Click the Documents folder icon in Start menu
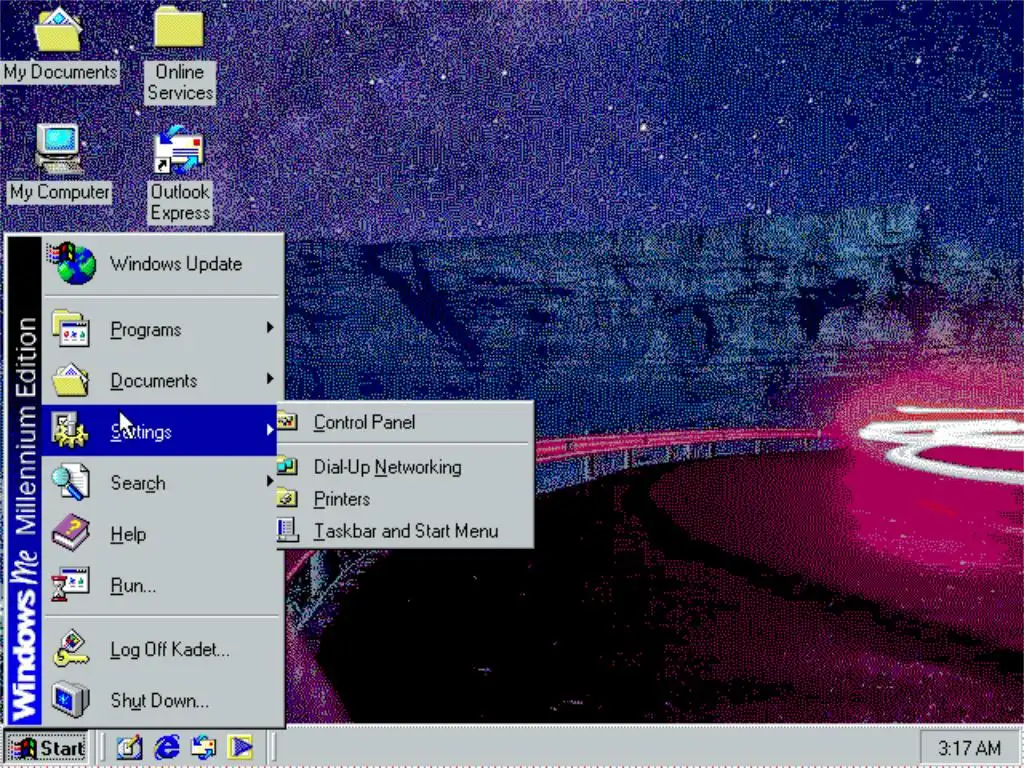The image size is (1024, 768). click(71, 380)
